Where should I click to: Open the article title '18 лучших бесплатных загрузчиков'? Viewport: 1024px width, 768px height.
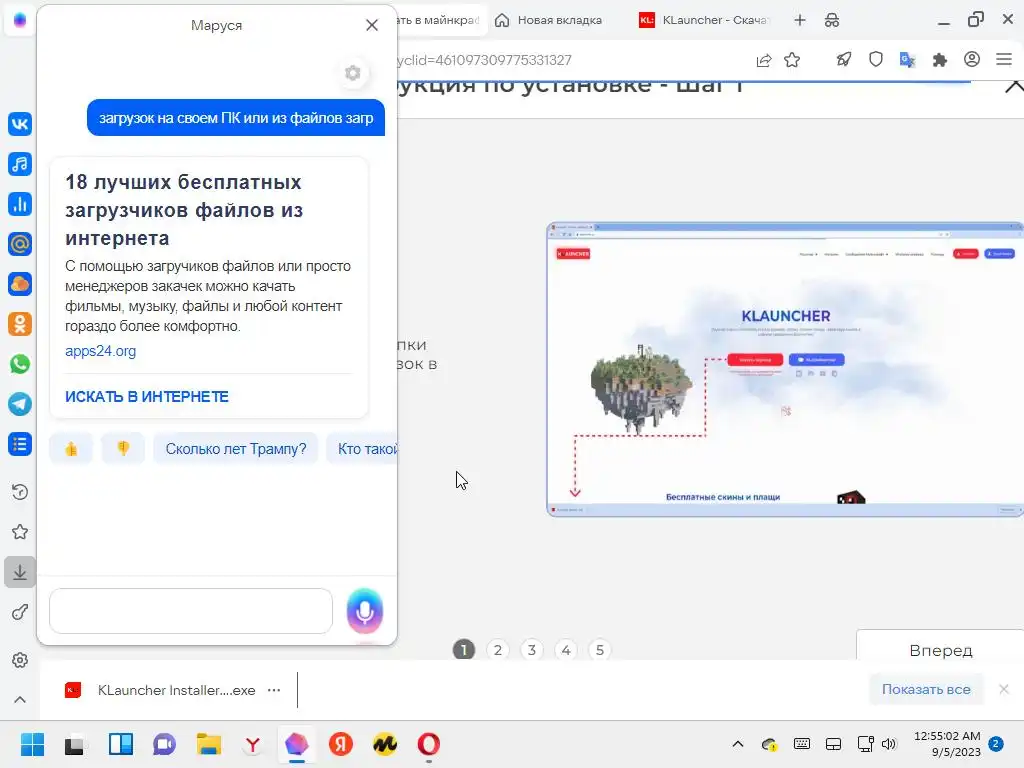click(184, 210)
